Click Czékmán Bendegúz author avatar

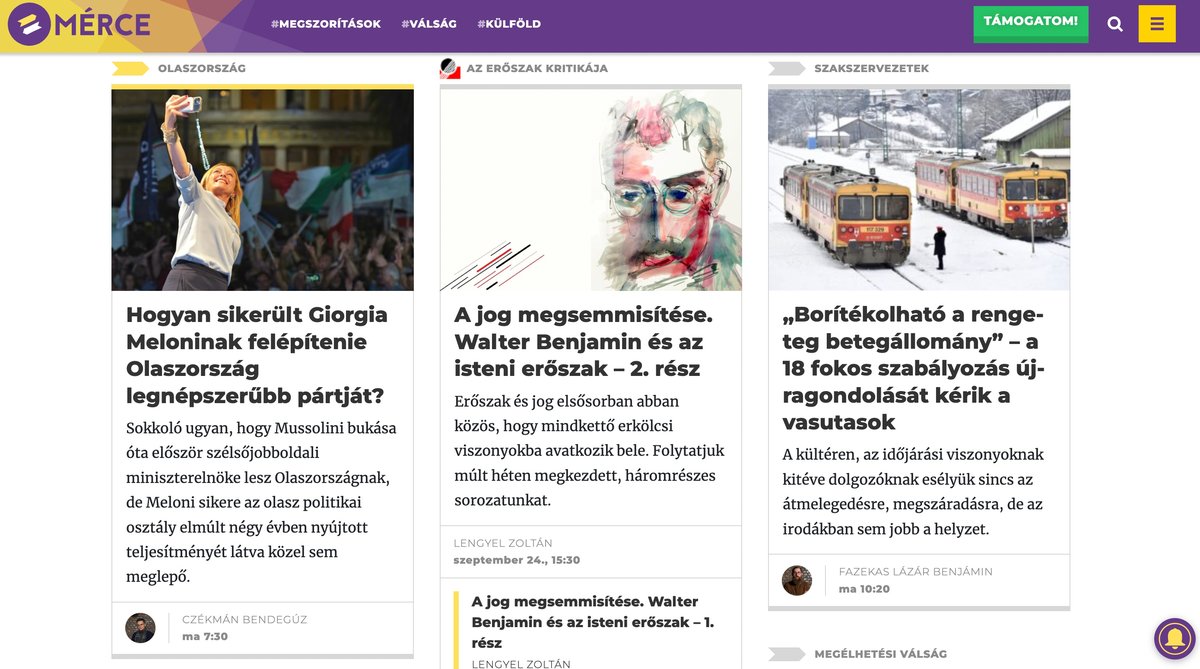coord(140,628)
